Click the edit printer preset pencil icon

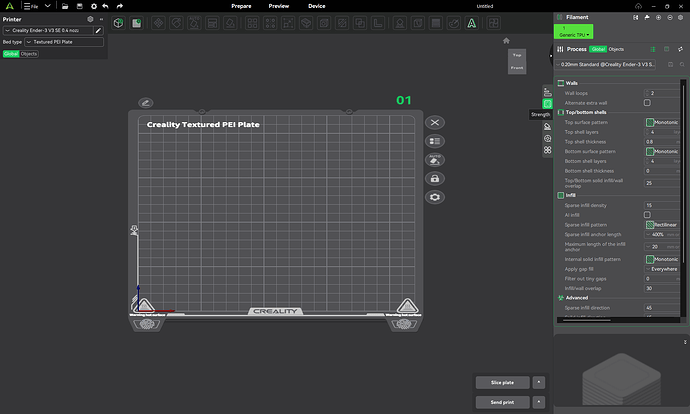click(x=99, y=30)
